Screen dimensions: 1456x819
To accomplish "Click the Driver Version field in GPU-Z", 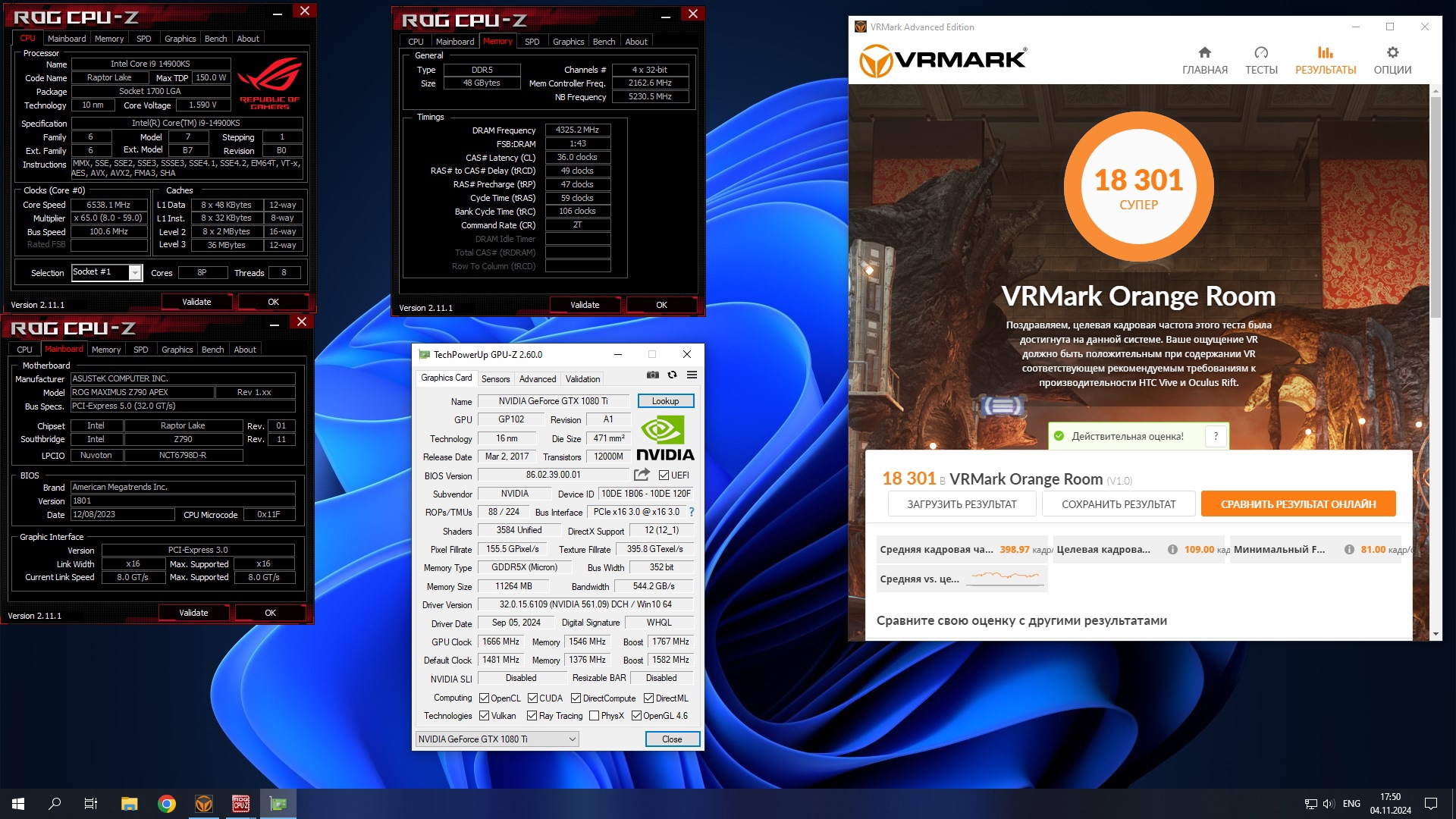I will point(585,604).
